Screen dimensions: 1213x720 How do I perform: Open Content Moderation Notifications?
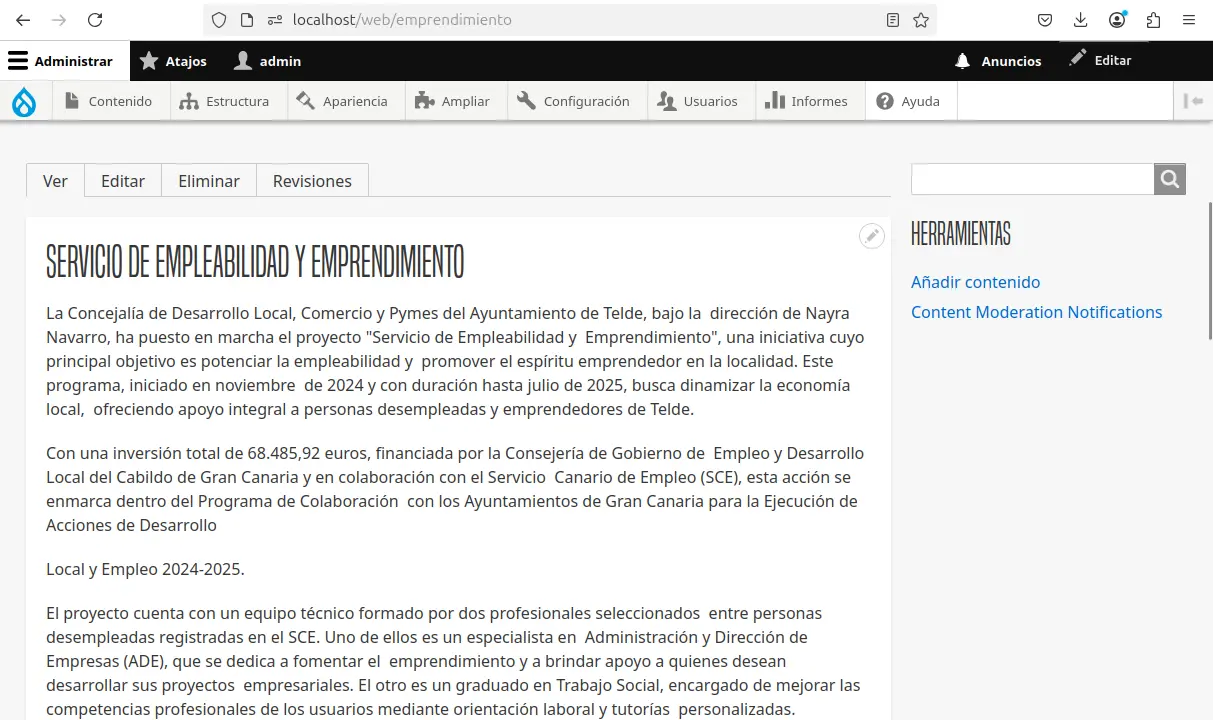point(1036,312)
